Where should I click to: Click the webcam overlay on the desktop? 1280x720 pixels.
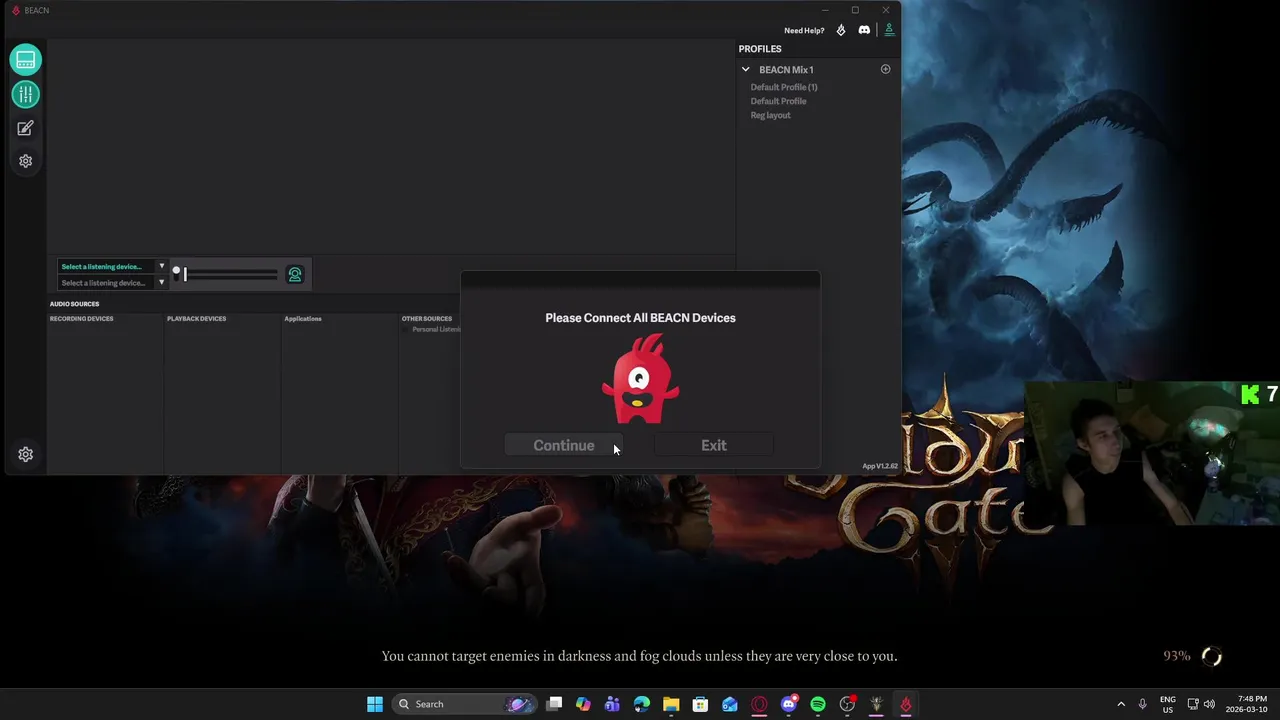tap(1152, 452)
